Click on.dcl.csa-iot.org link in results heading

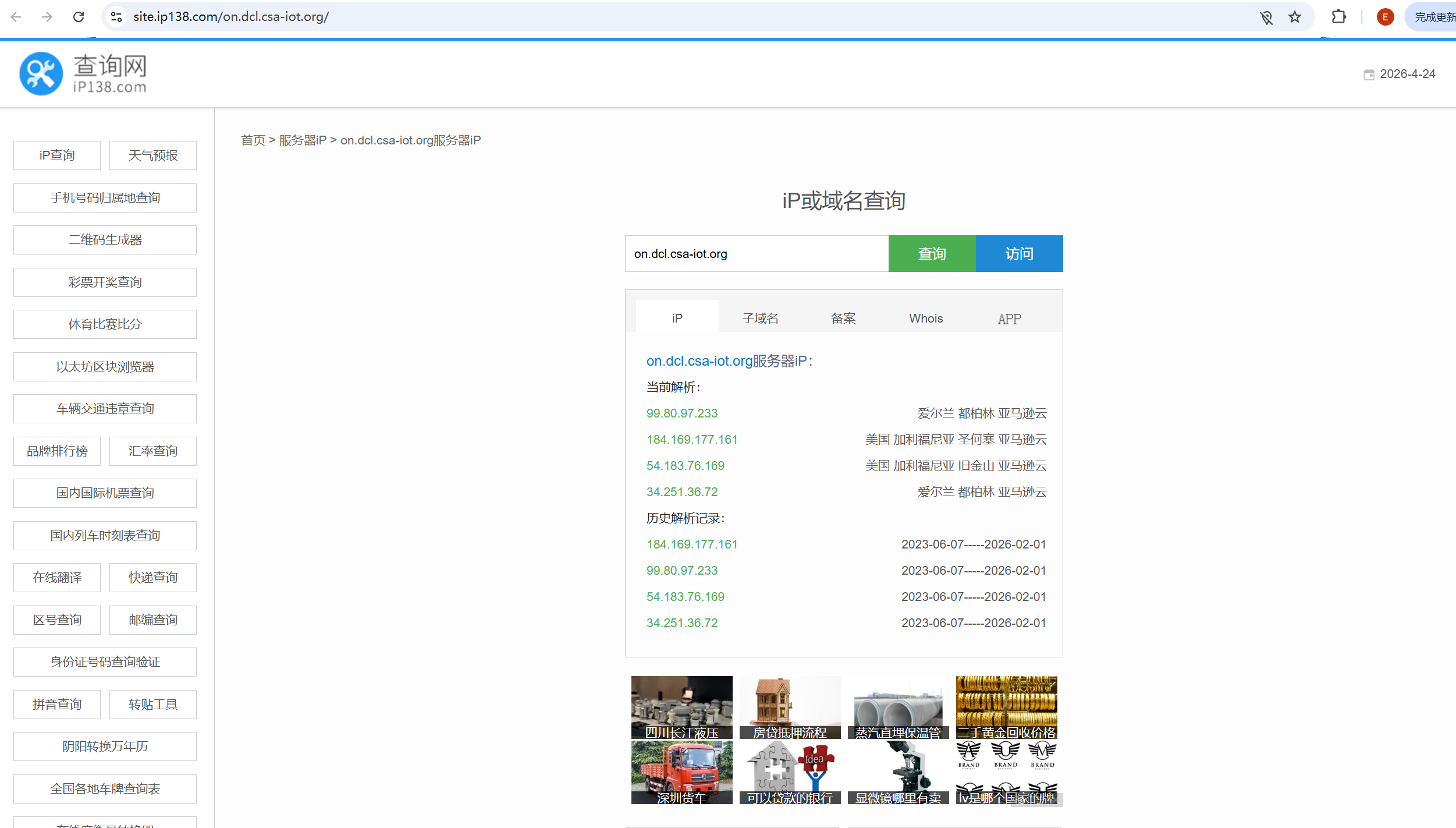pyautogui.click(x=699, y=361)
